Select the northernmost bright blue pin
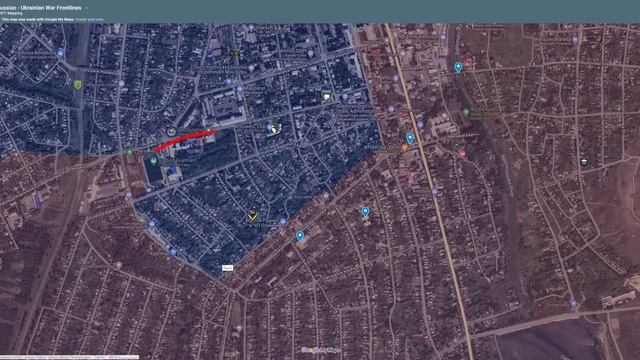The width and height of the screenshot is (640, 360). point(458,67)
